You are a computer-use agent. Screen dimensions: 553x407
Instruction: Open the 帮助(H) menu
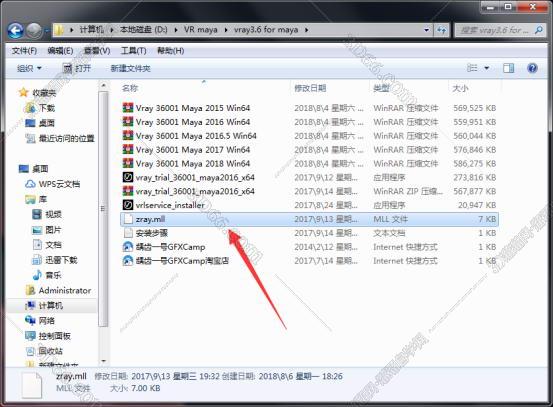pyautogui.click(x=170, y=51)
